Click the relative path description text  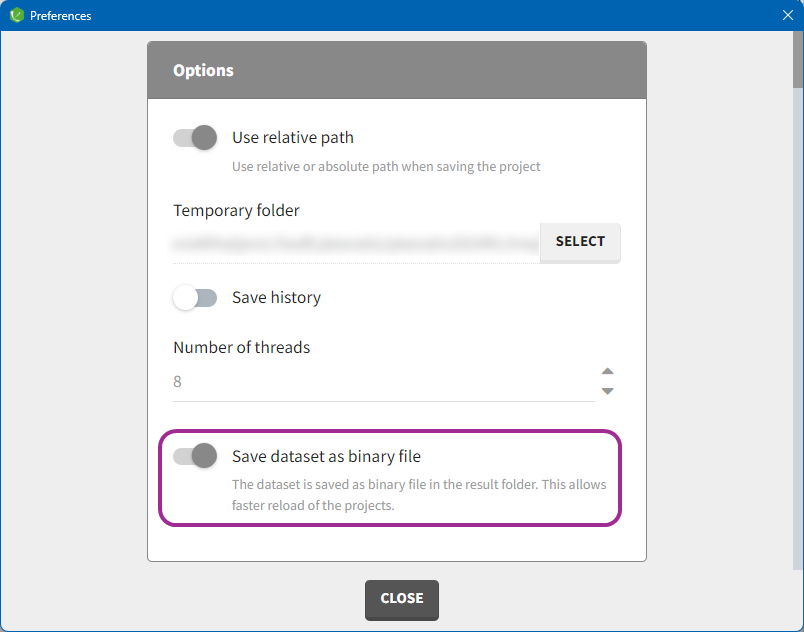tap(386, 167)
